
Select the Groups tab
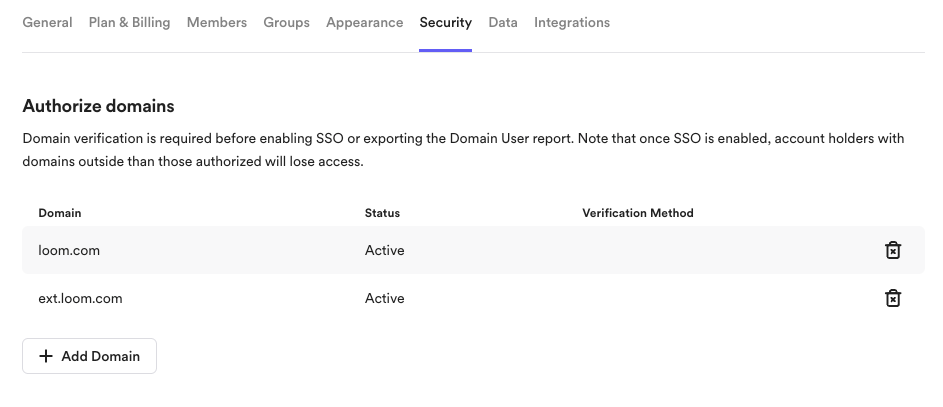pyautogui.click(x=286, y=22)
